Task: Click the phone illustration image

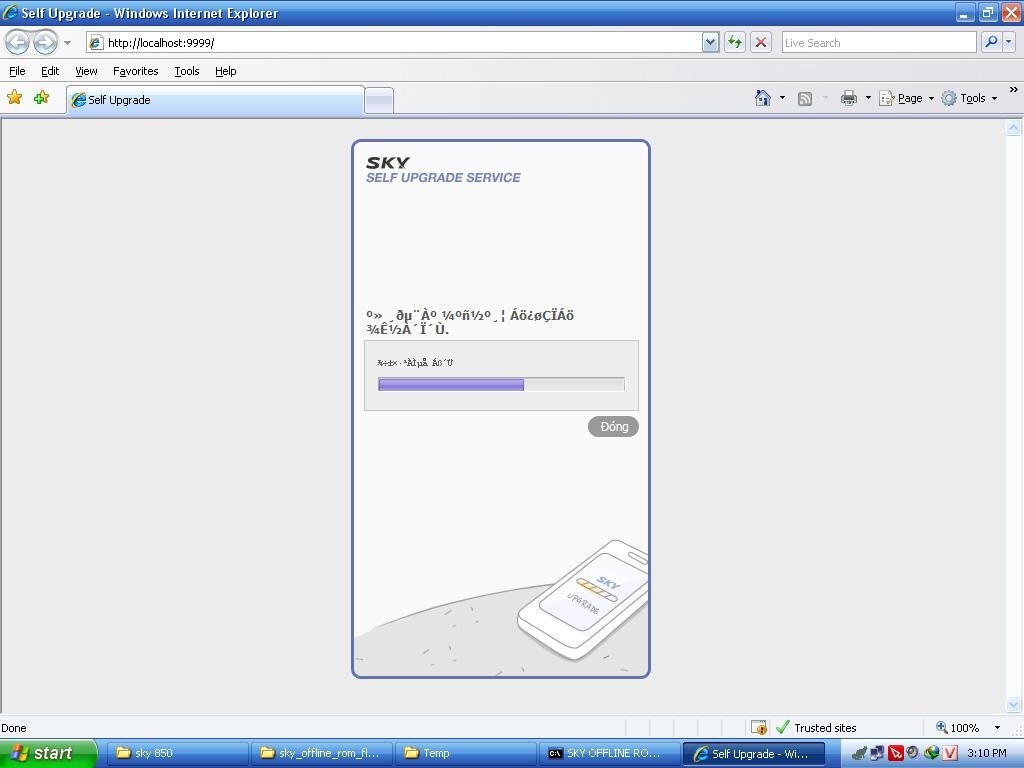Action: 583,600
